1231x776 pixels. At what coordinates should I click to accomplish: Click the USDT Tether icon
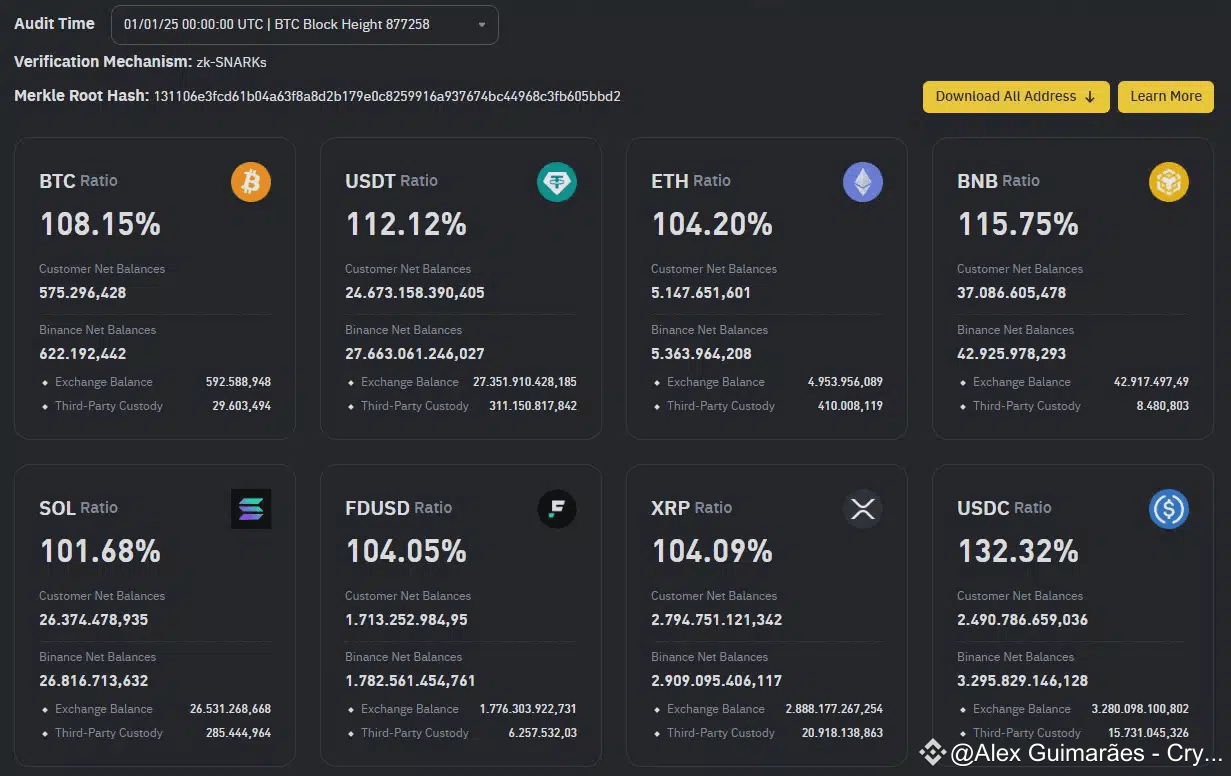pos(557,182)
